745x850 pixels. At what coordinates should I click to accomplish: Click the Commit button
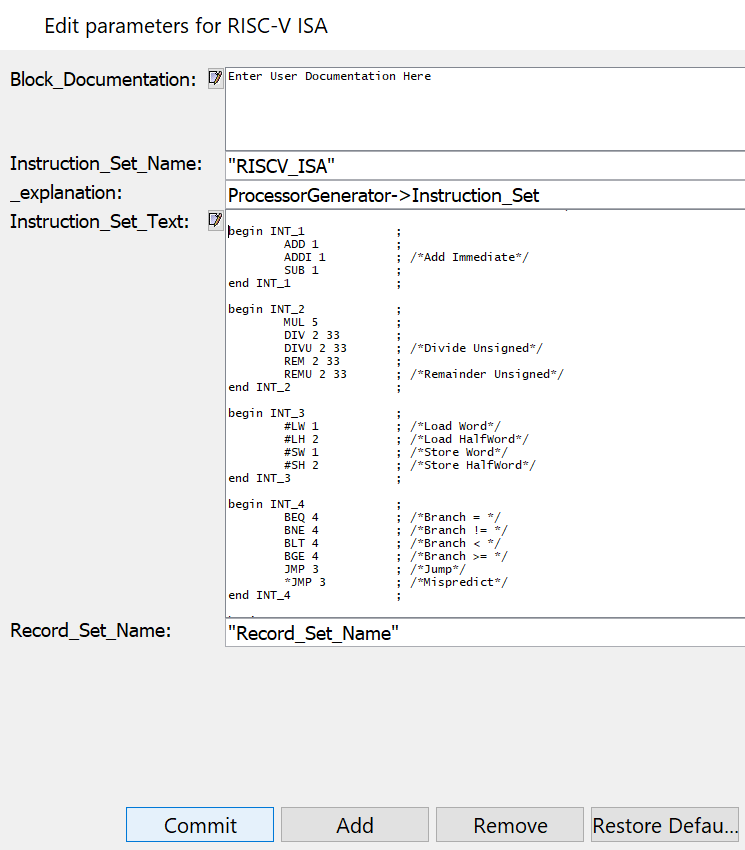coord(200,825)
